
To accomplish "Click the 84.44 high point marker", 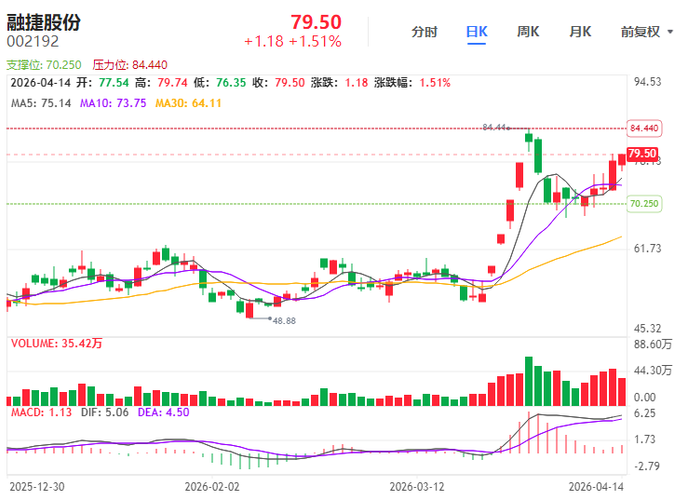I will pos(495,127).
